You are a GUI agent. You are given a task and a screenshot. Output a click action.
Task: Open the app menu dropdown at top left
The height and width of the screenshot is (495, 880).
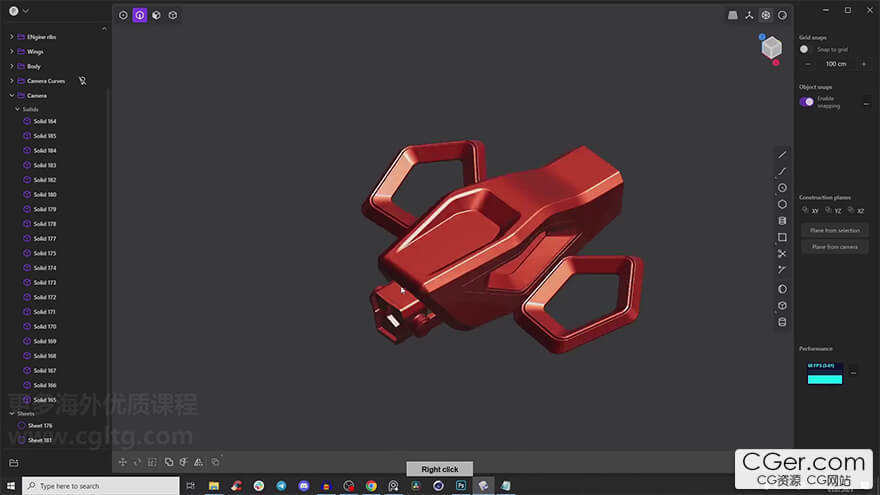point(19,11)
